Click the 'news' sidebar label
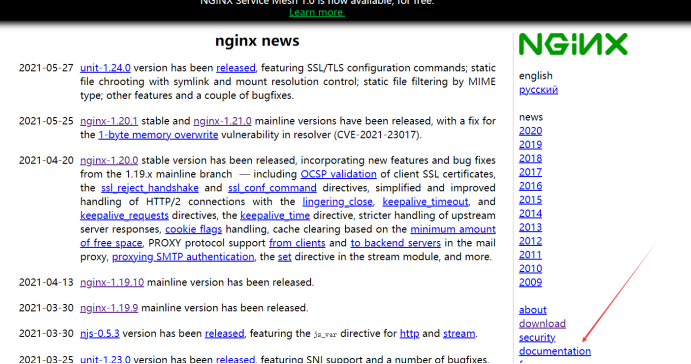Screen dimensions: 691x364 pyautogui.click(x=531, y=117)
